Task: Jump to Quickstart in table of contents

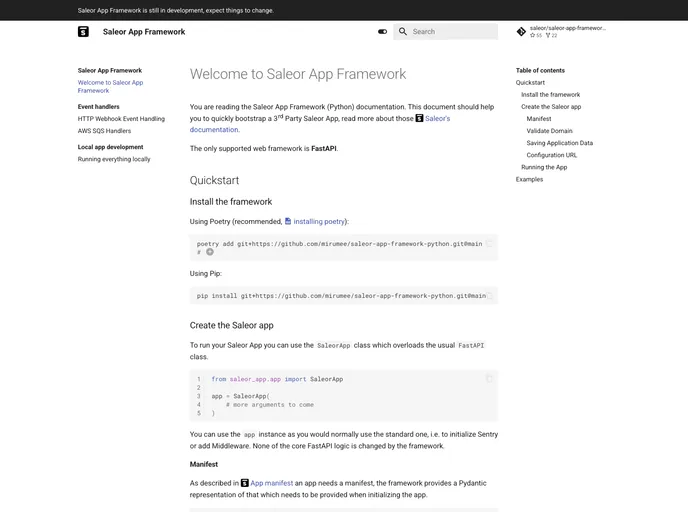Action: 530,82
